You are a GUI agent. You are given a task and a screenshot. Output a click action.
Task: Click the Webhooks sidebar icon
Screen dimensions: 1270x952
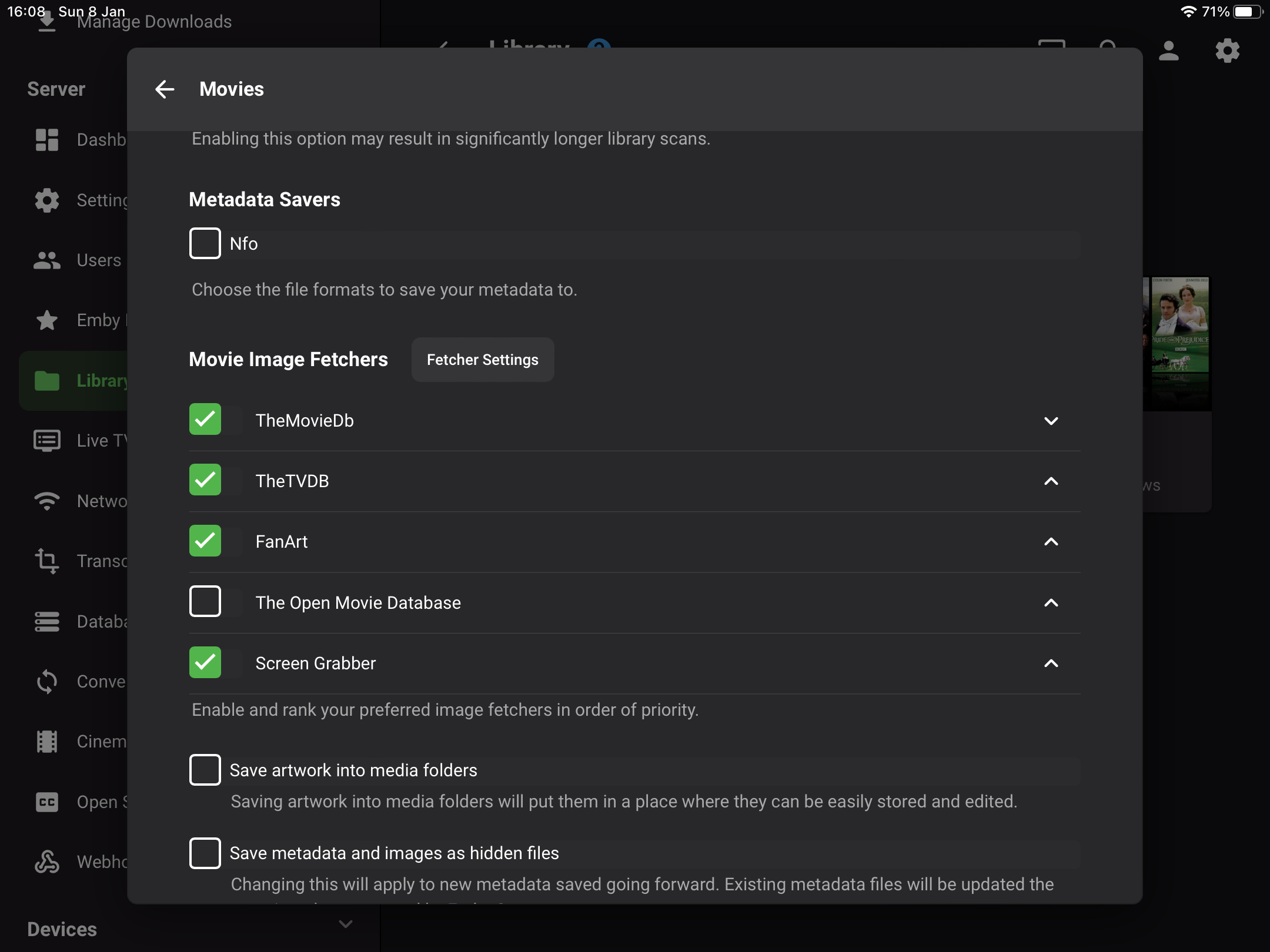[47, 862]
